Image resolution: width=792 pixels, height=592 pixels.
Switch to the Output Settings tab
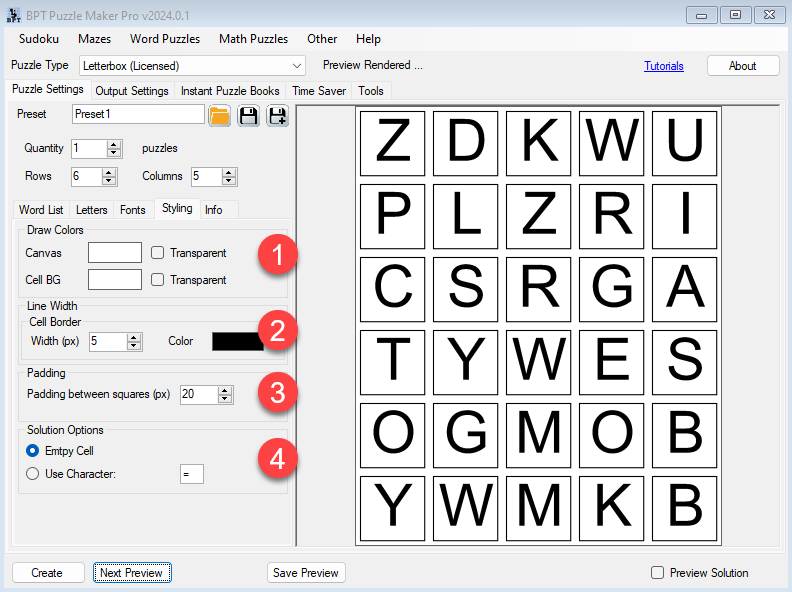(x=131, y=91)
